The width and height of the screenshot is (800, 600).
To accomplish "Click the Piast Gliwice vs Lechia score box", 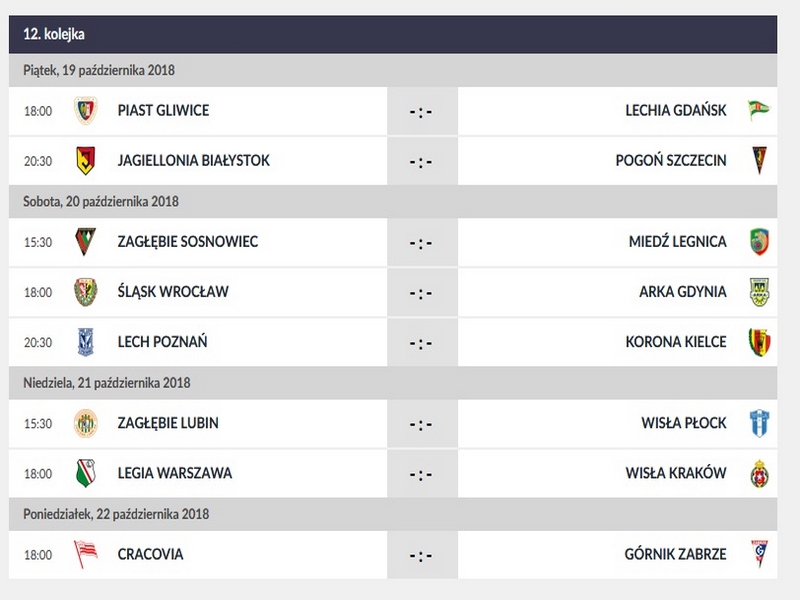I will 421,111.
